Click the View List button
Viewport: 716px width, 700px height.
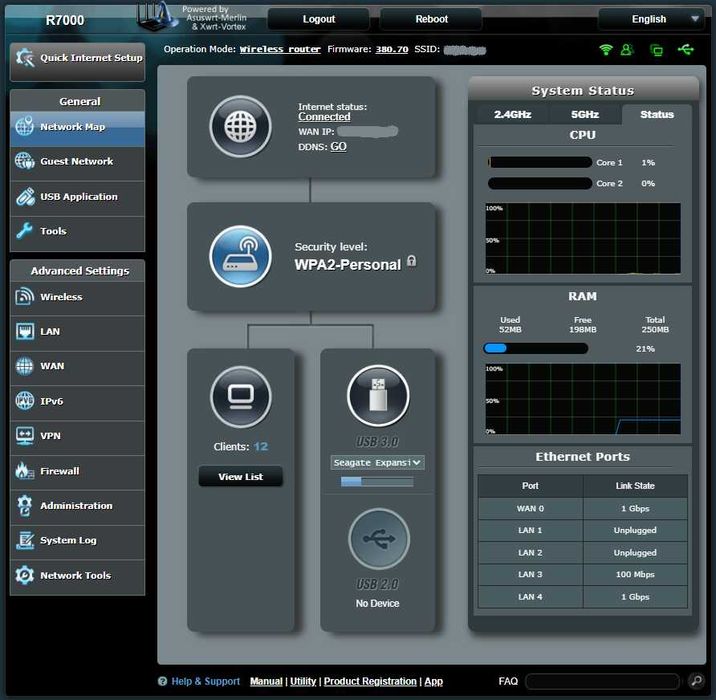[x=240, y=477]
